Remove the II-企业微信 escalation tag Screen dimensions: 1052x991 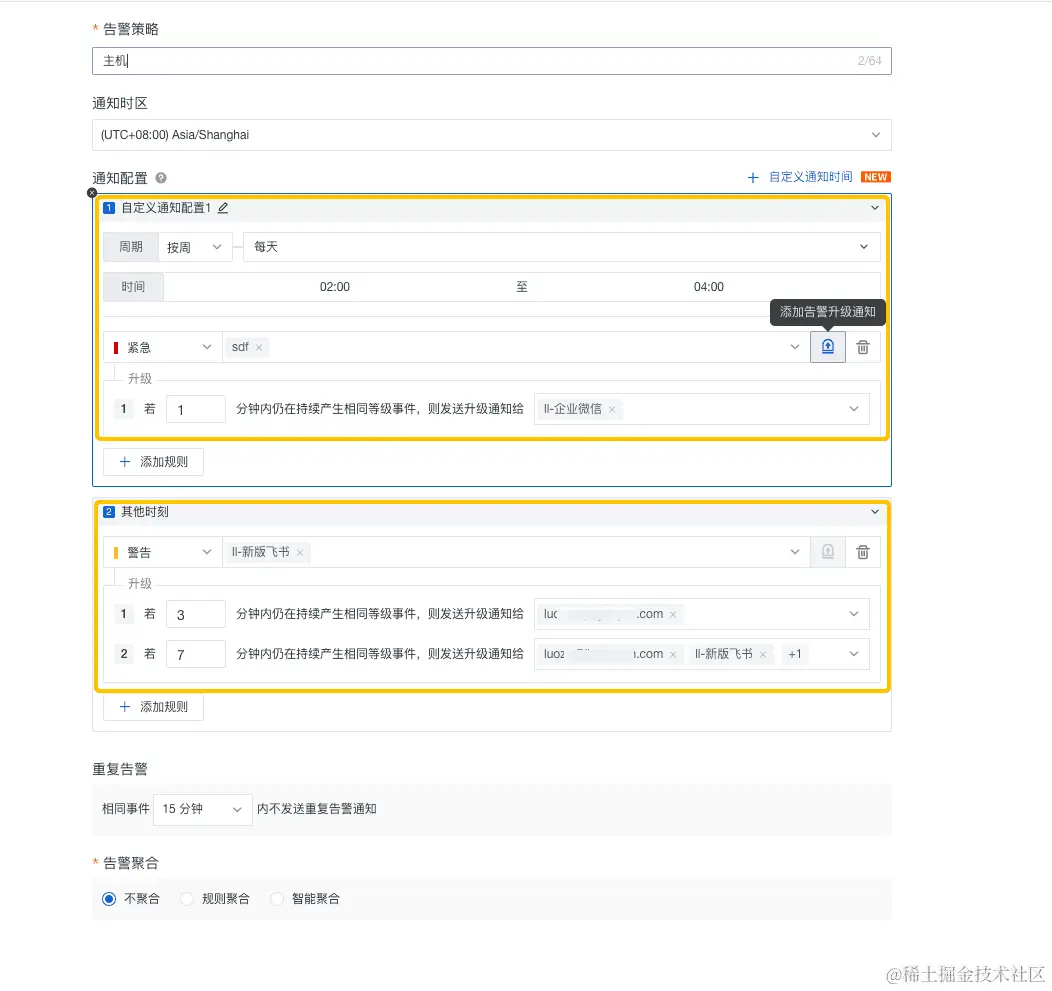click(612, 409)
